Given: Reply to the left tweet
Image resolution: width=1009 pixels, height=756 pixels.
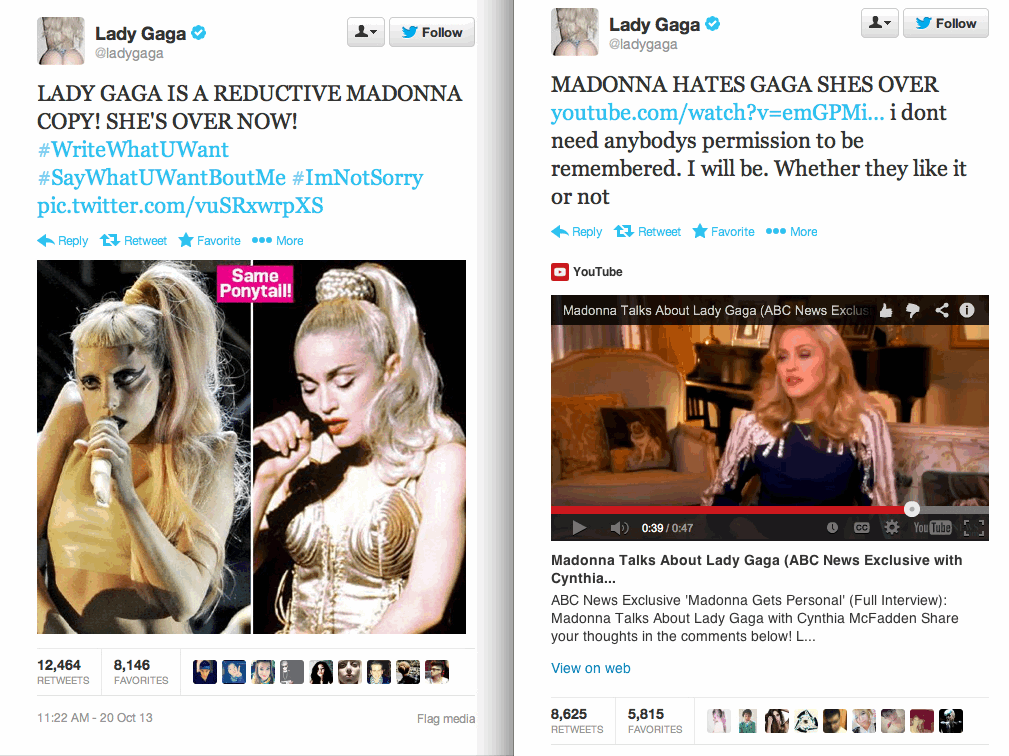Looking at the screenshot, I should point(62,241).
